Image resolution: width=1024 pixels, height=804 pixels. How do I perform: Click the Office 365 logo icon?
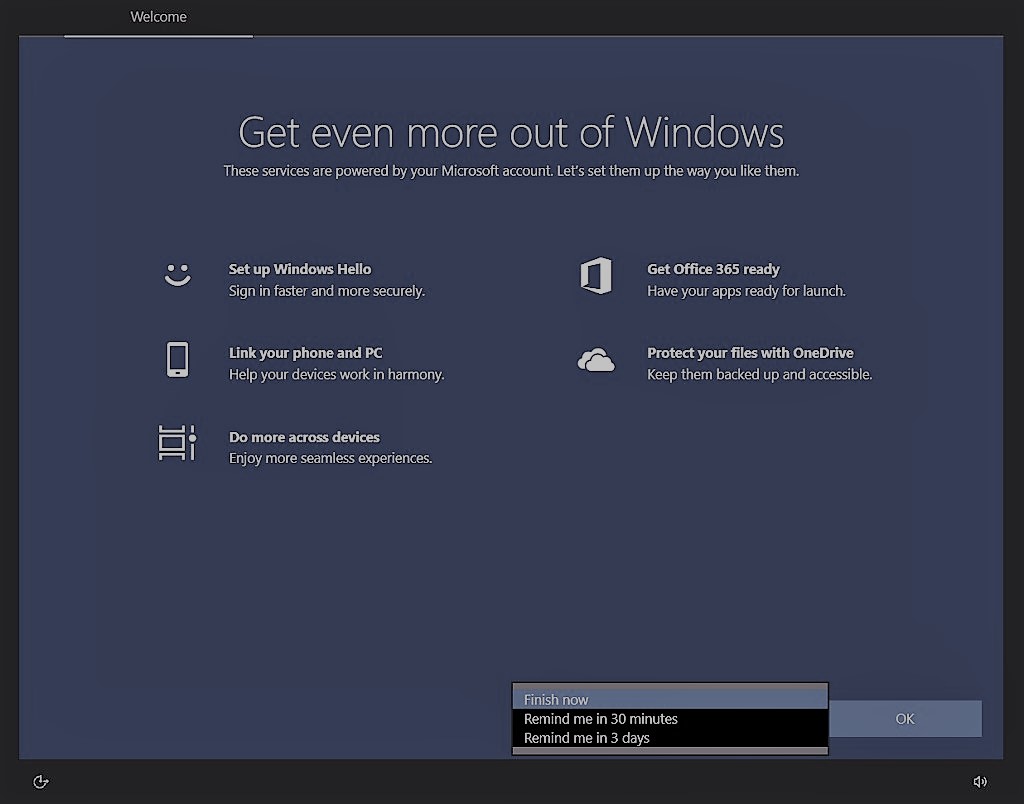[596, 276]
